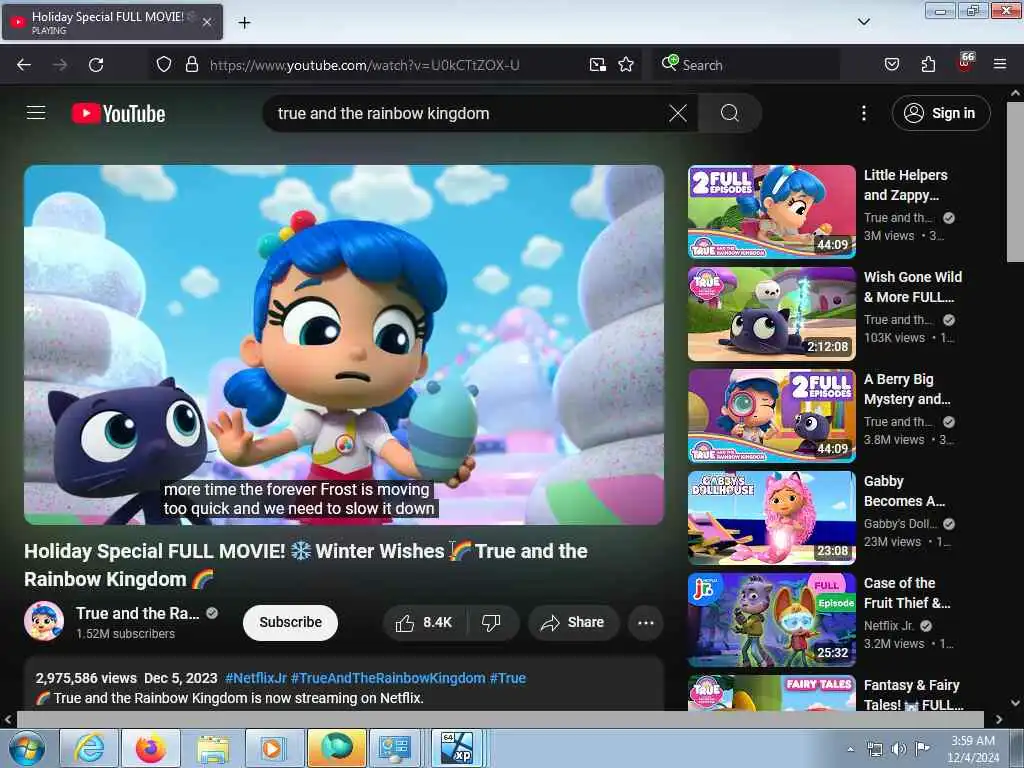
Task: Click the YouTube search magnifier button
Action: tap(729, 113)
